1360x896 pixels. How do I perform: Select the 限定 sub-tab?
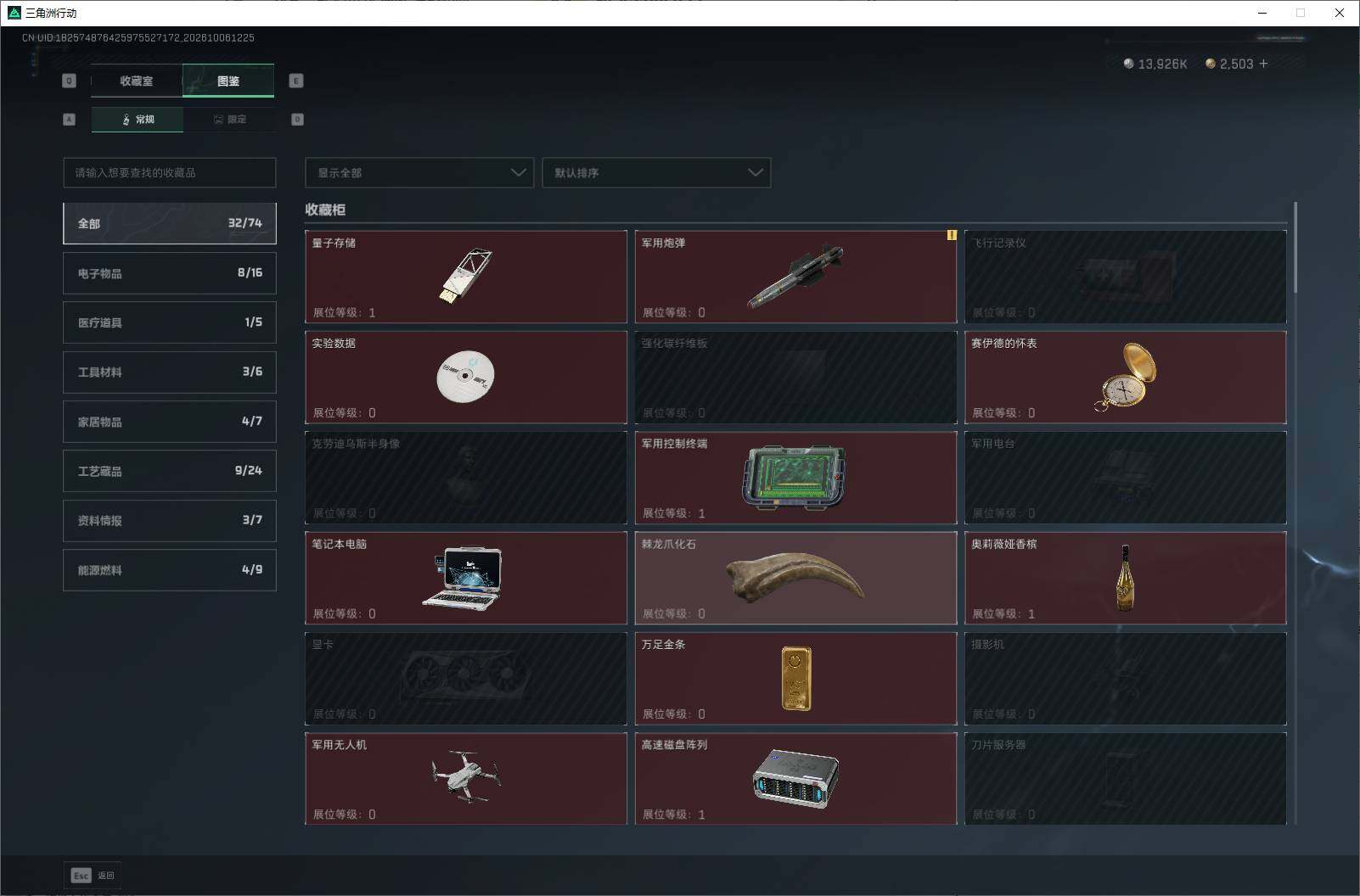[x=229, y=120]
